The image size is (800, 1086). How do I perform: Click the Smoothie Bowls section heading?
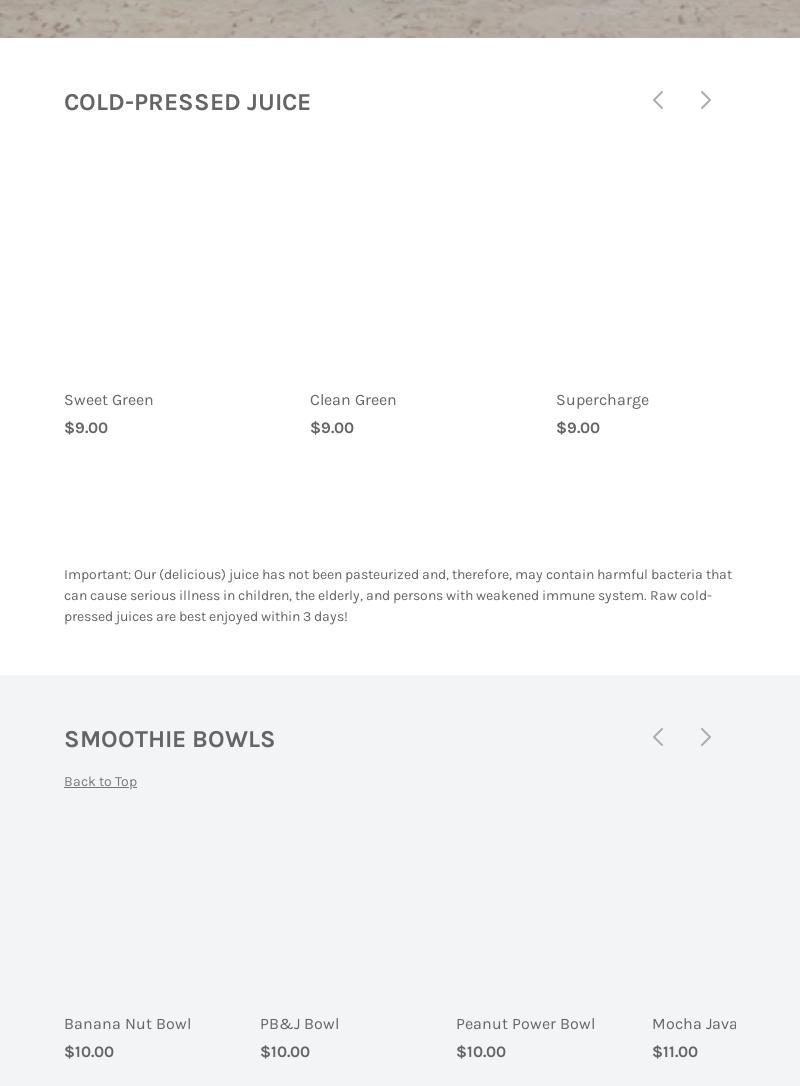169,739
